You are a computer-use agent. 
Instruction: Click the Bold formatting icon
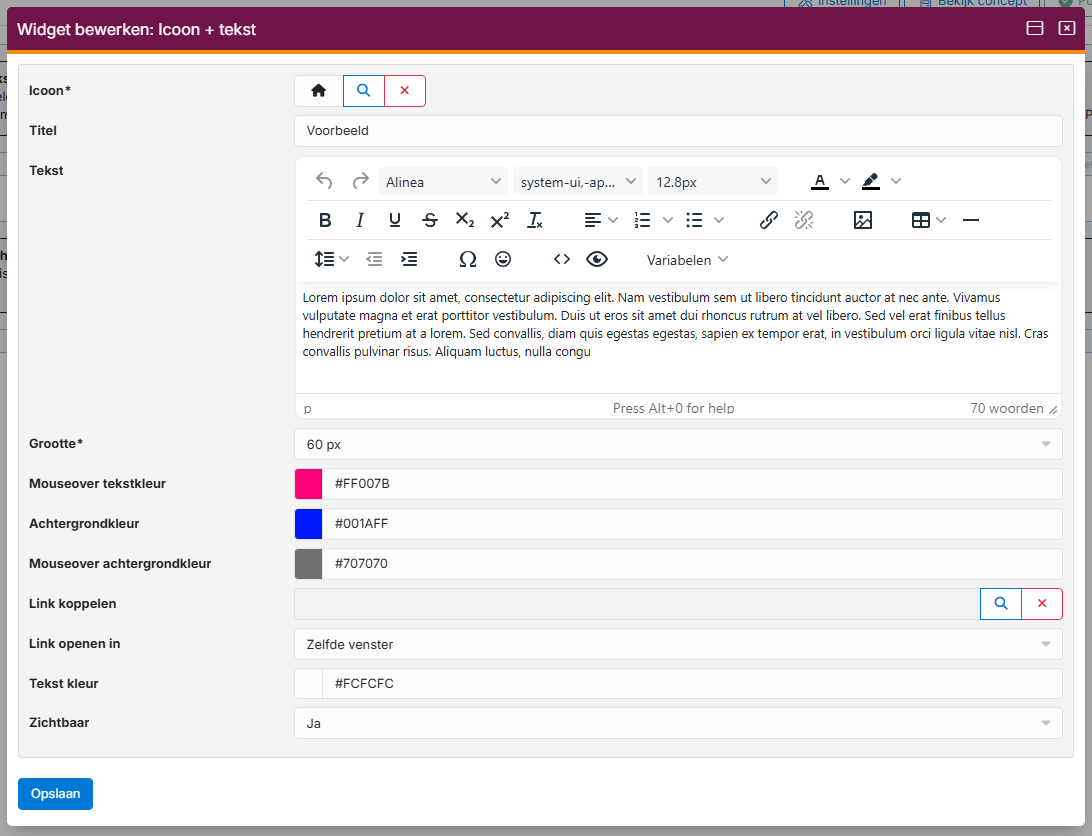click(325, 221)
